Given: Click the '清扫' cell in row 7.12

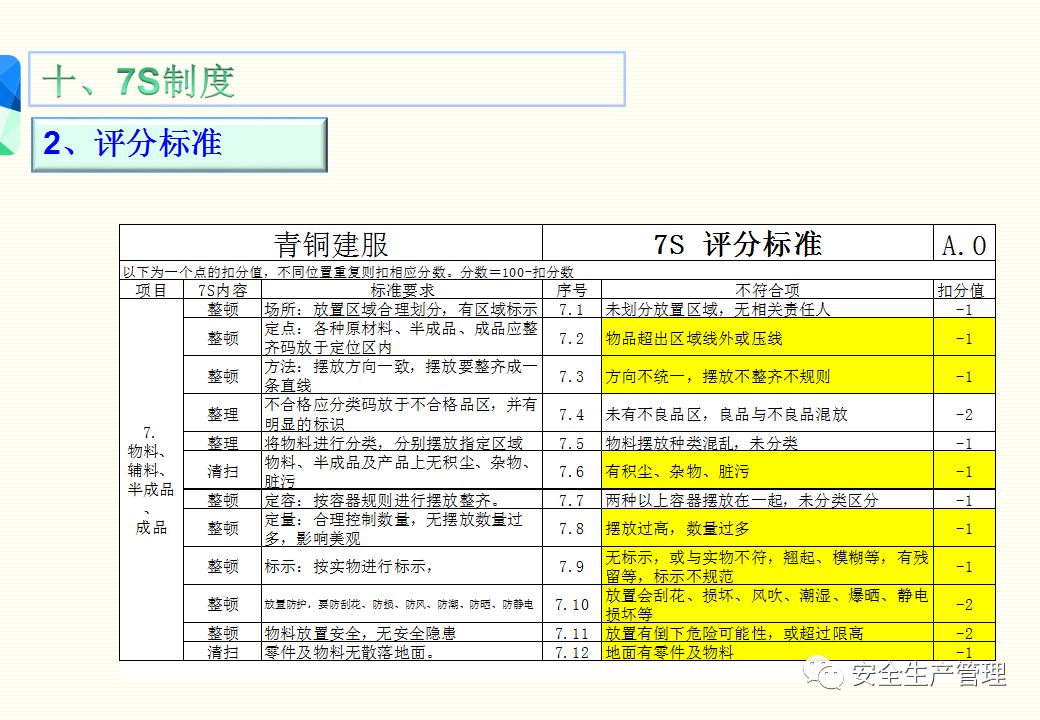Looking at the screenshot, I should coord(222,652).
